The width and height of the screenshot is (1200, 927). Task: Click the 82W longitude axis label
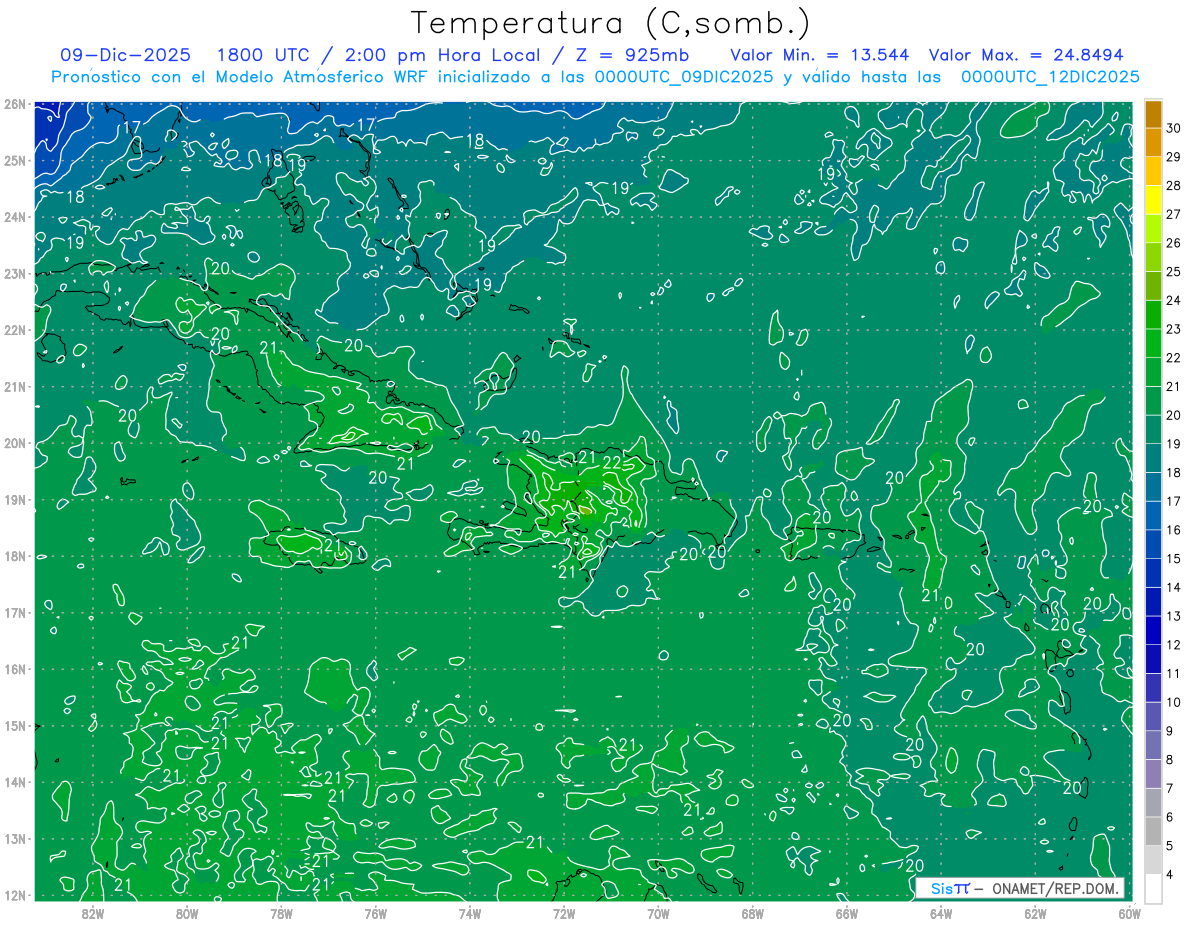point(92,913)
